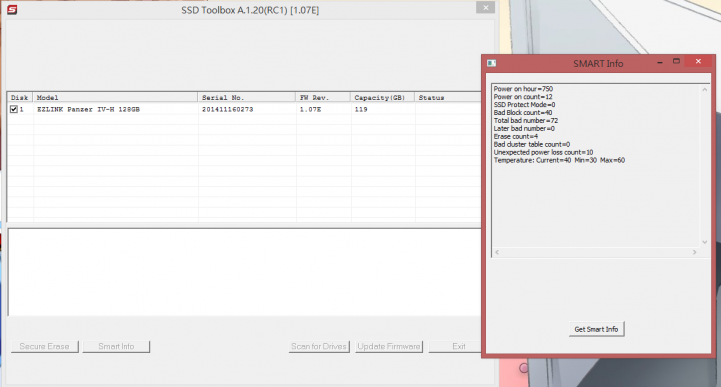Screen dimensions: 721x387
Task: Click the Capacity(GB) column header
Action: 383,97
